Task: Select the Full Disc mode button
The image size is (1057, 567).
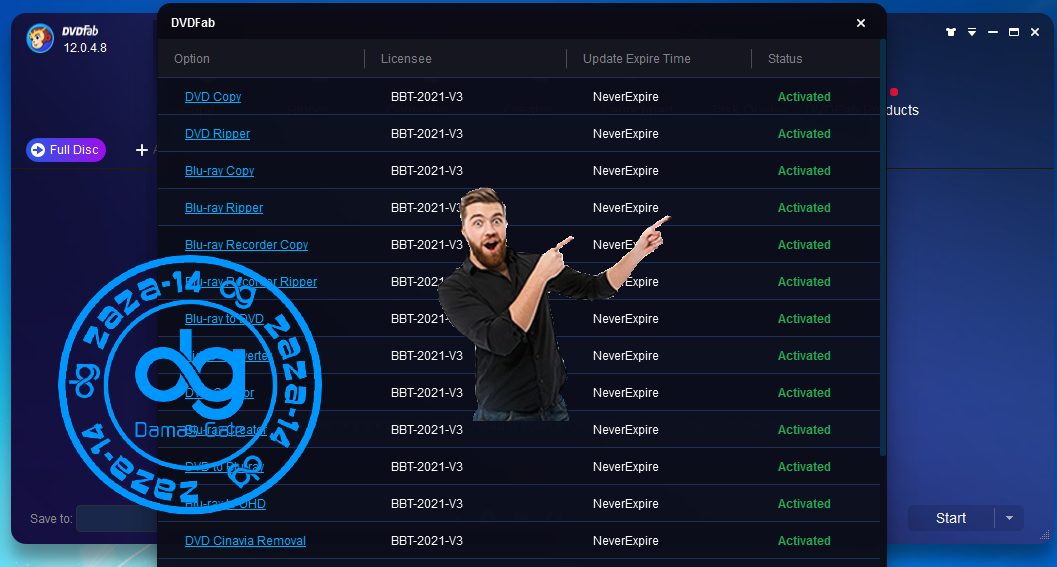Action: (65, 150)
